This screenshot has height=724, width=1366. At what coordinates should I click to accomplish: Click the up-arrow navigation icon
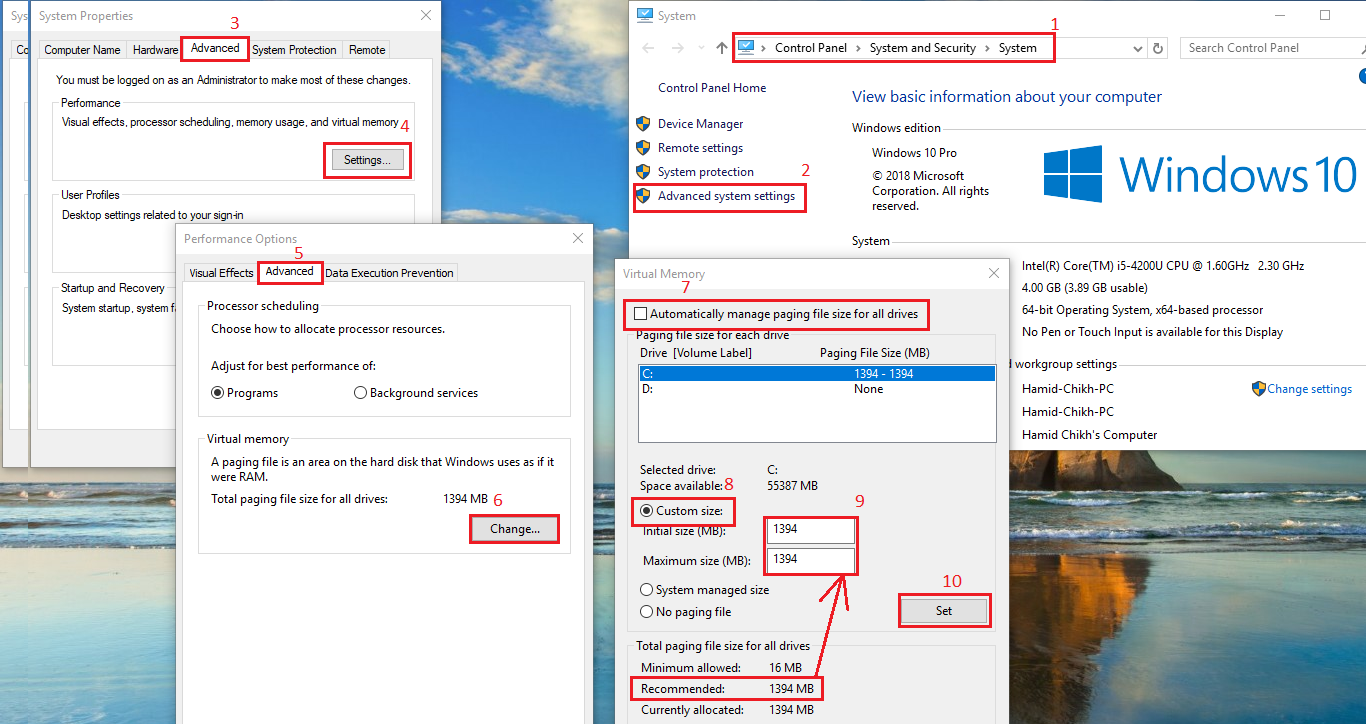point(722,48)
